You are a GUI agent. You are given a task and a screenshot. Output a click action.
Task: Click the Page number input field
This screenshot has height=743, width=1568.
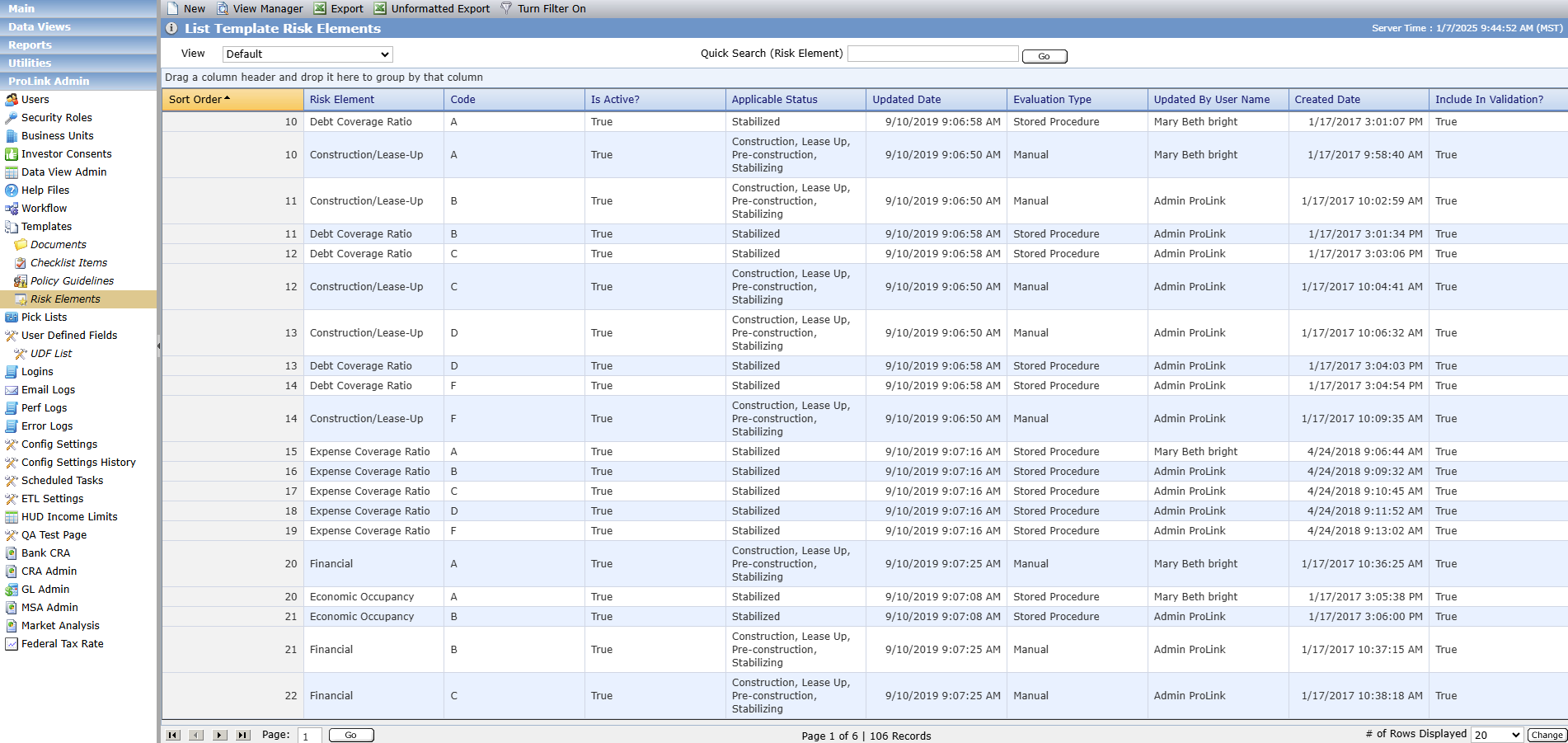(310, 736)
